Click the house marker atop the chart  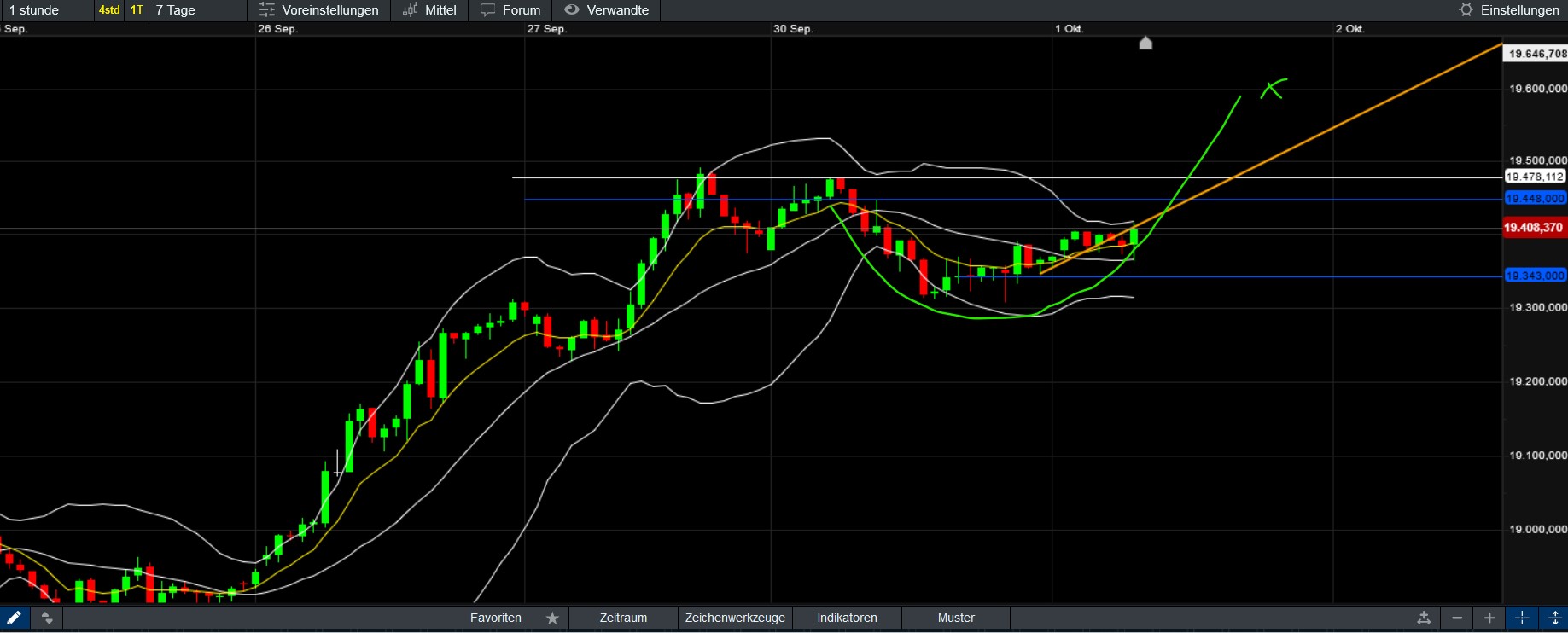(x=1145, y=43)
